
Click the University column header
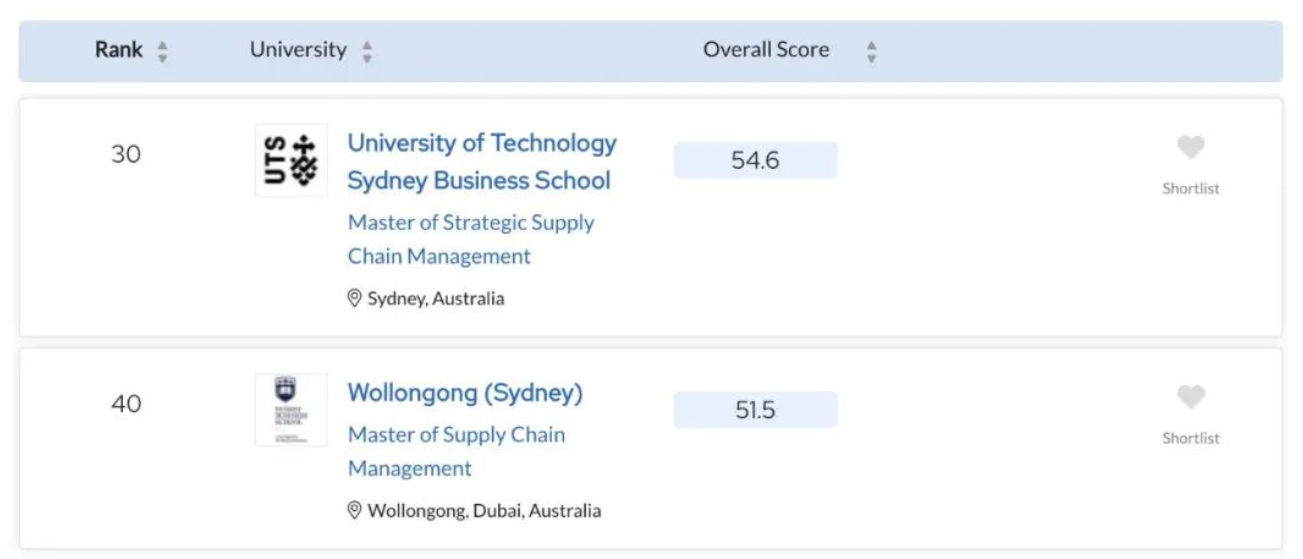click(298, 50)
